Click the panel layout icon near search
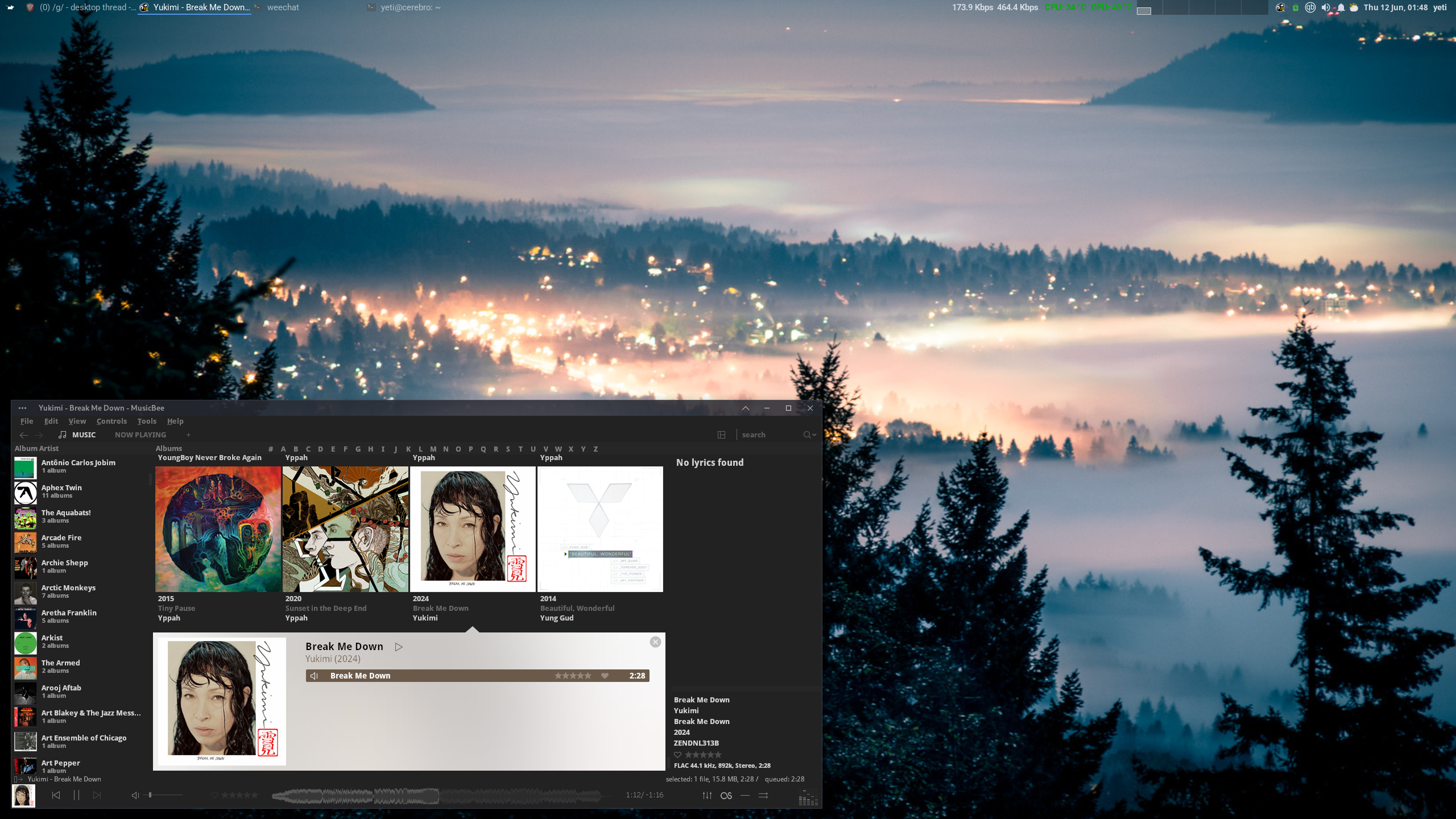This screenshot has height=819, width=1456. point(721,435)
